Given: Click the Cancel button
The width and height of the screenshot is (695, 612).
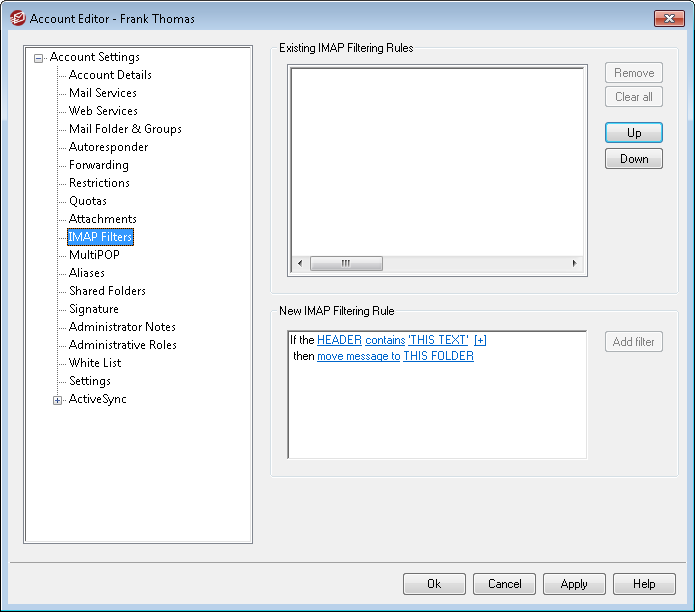Looking at the screenshot, I should coord(504,584).
